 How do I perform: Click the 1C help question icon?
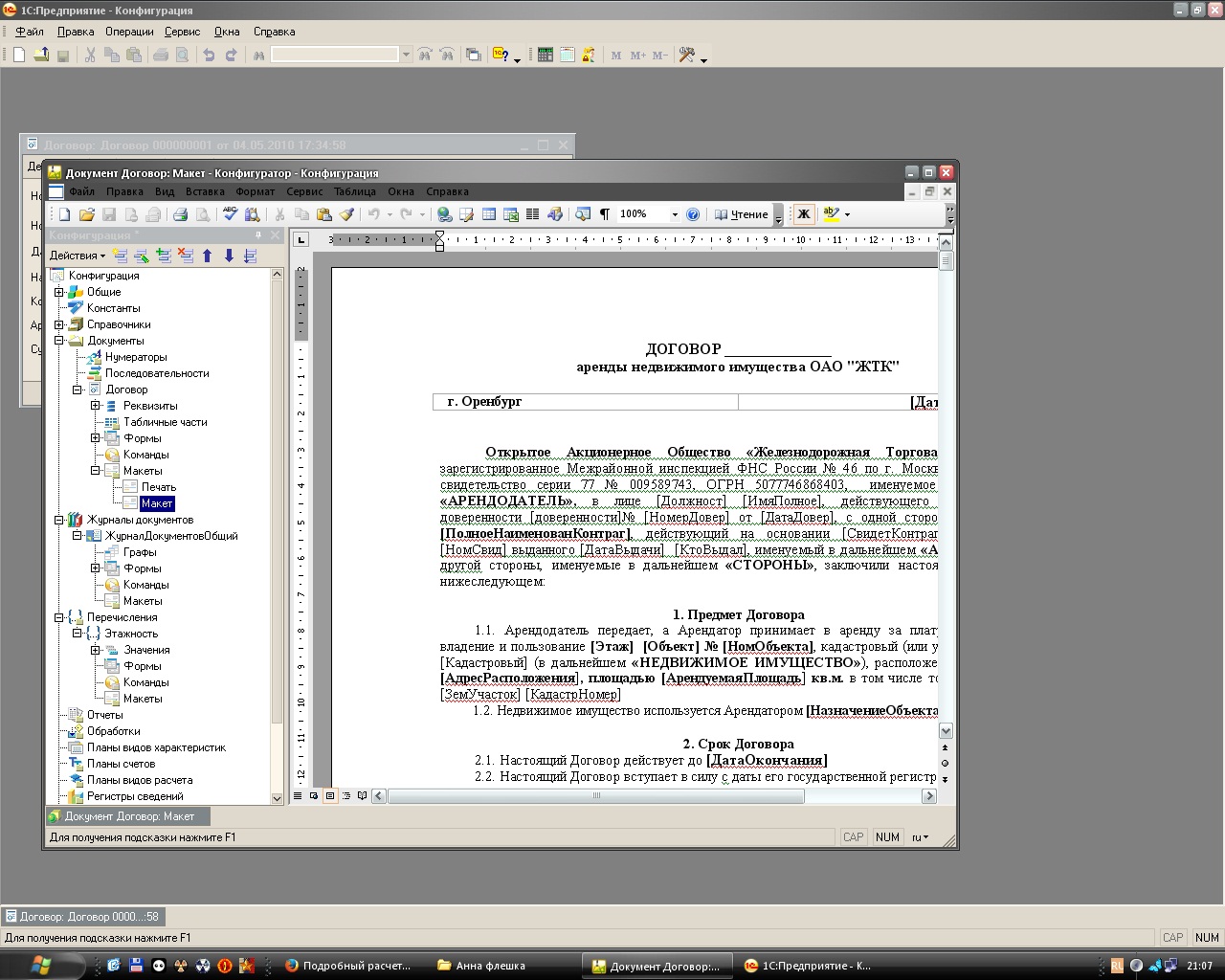[x=501, y=55]
